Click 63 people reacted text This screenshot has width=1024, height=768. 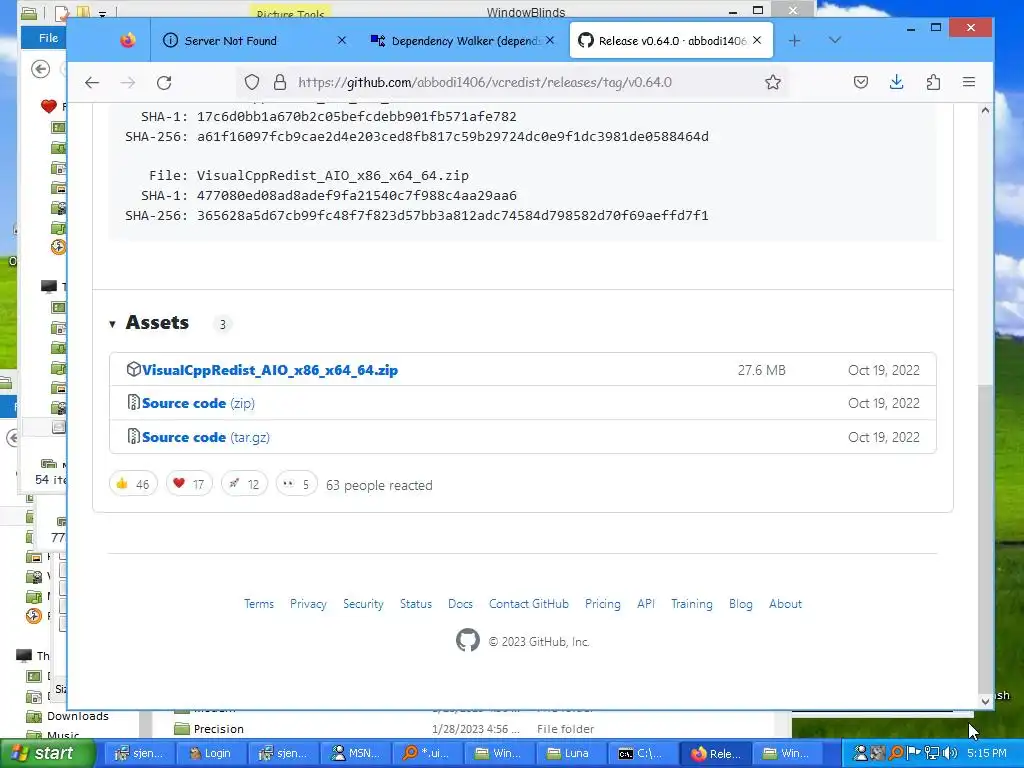tap(379, 485)
